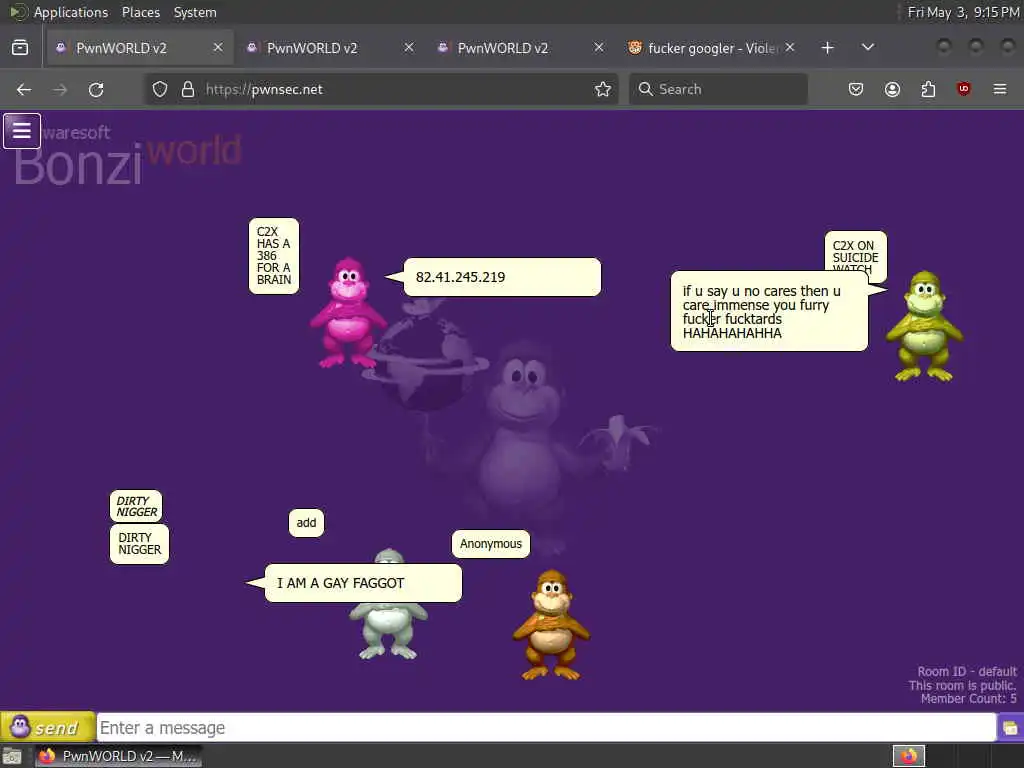Click the Anonymous name tag
The width and height of the screenshot is (1024, 768).
491,543
